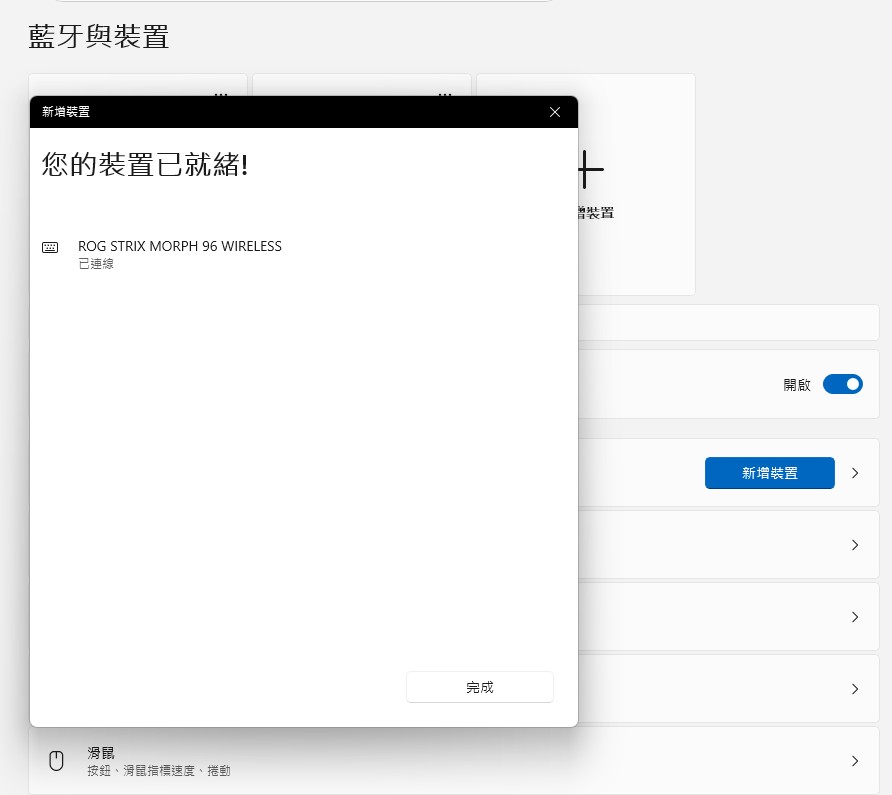Open chevron of second row below 新增裝置 row

click(854, 617)
